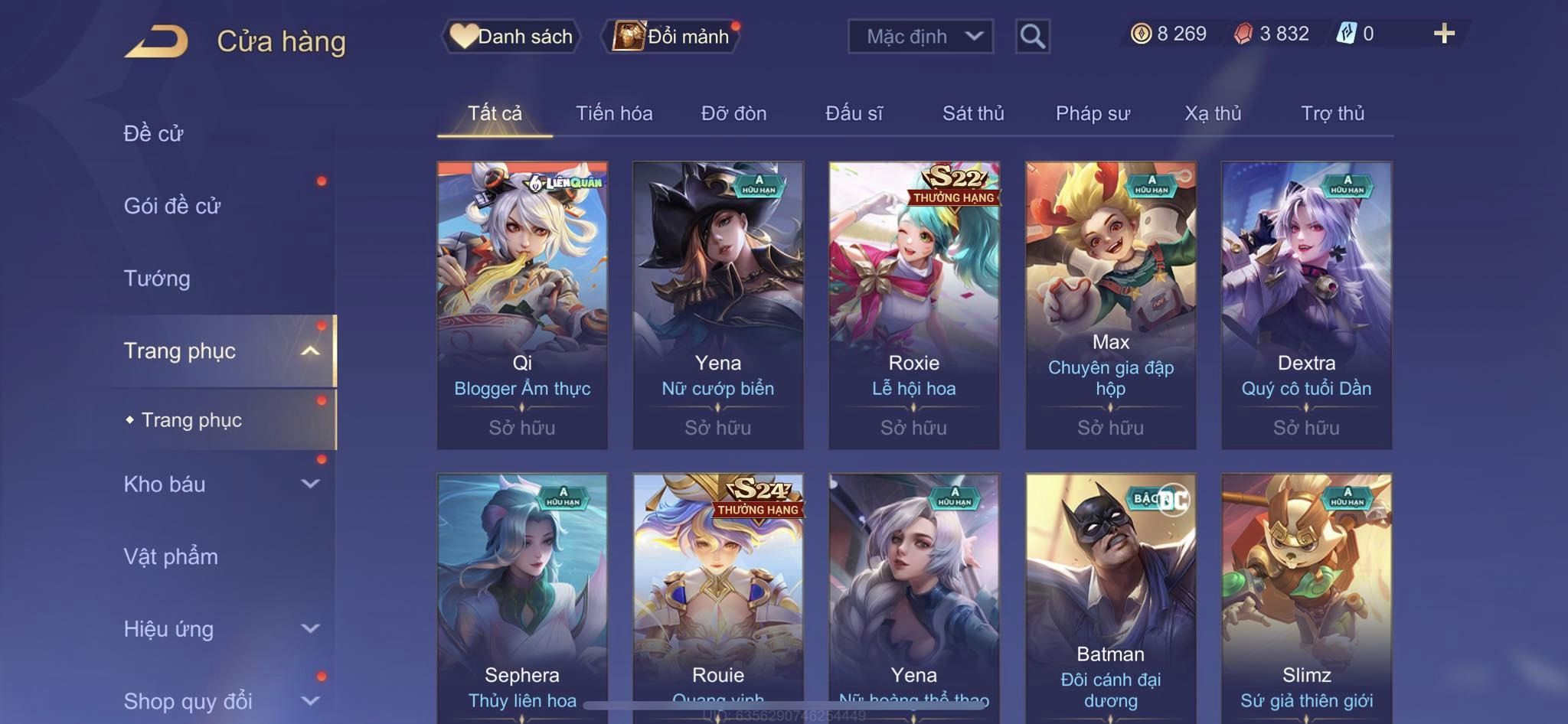Click the red ruby currency icon
Screen dimensions: 1568x724
point(1243,34)
